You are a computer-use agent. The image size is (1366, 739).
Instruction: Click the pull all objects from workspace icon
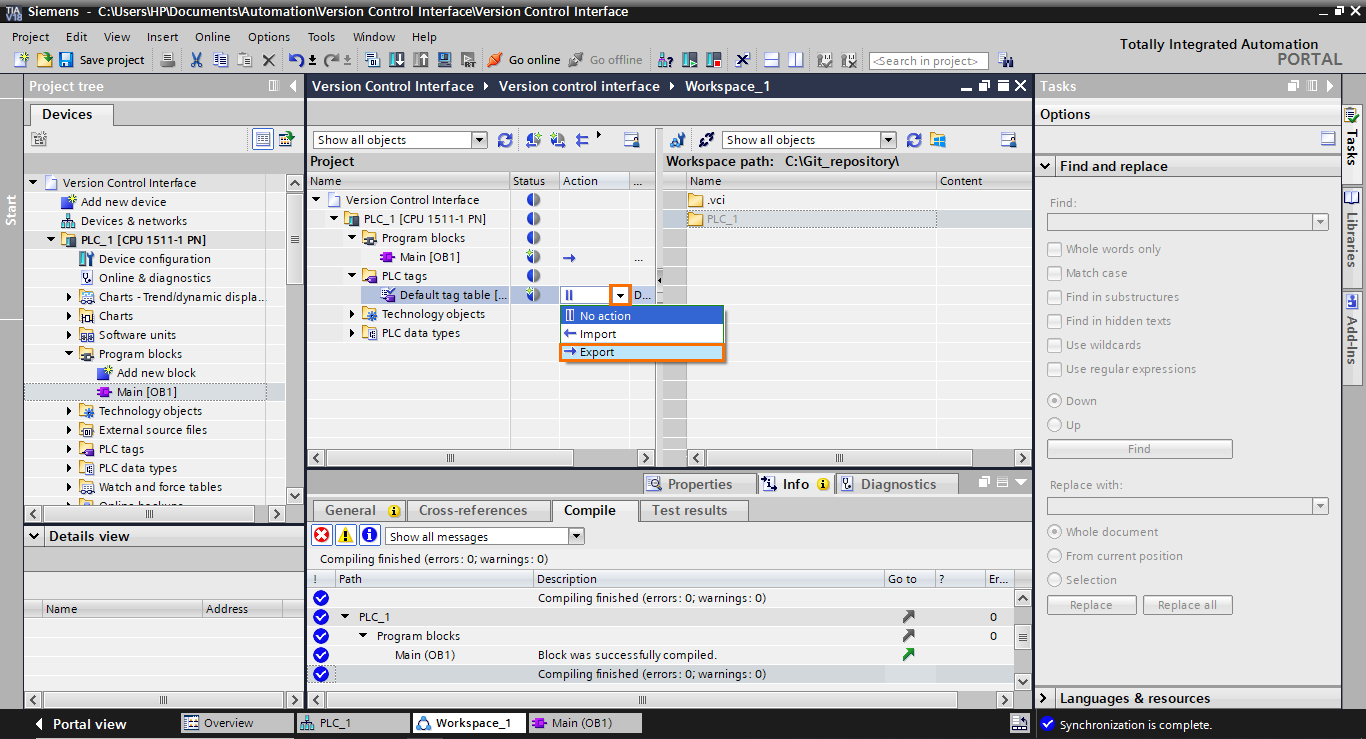point(534,139)
